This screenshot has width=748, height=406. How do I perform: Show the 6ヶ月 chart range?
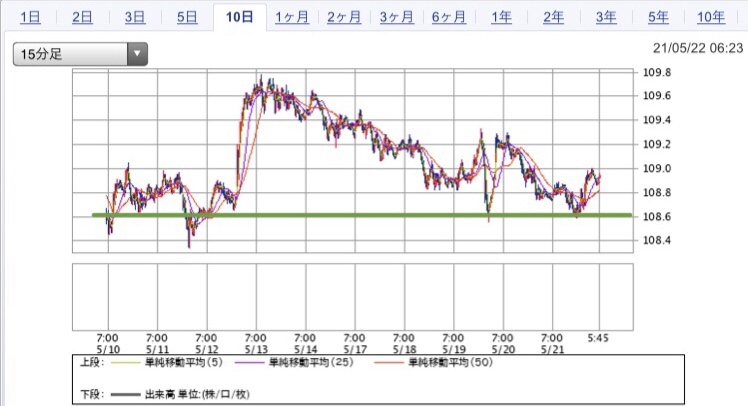point(449,17)
